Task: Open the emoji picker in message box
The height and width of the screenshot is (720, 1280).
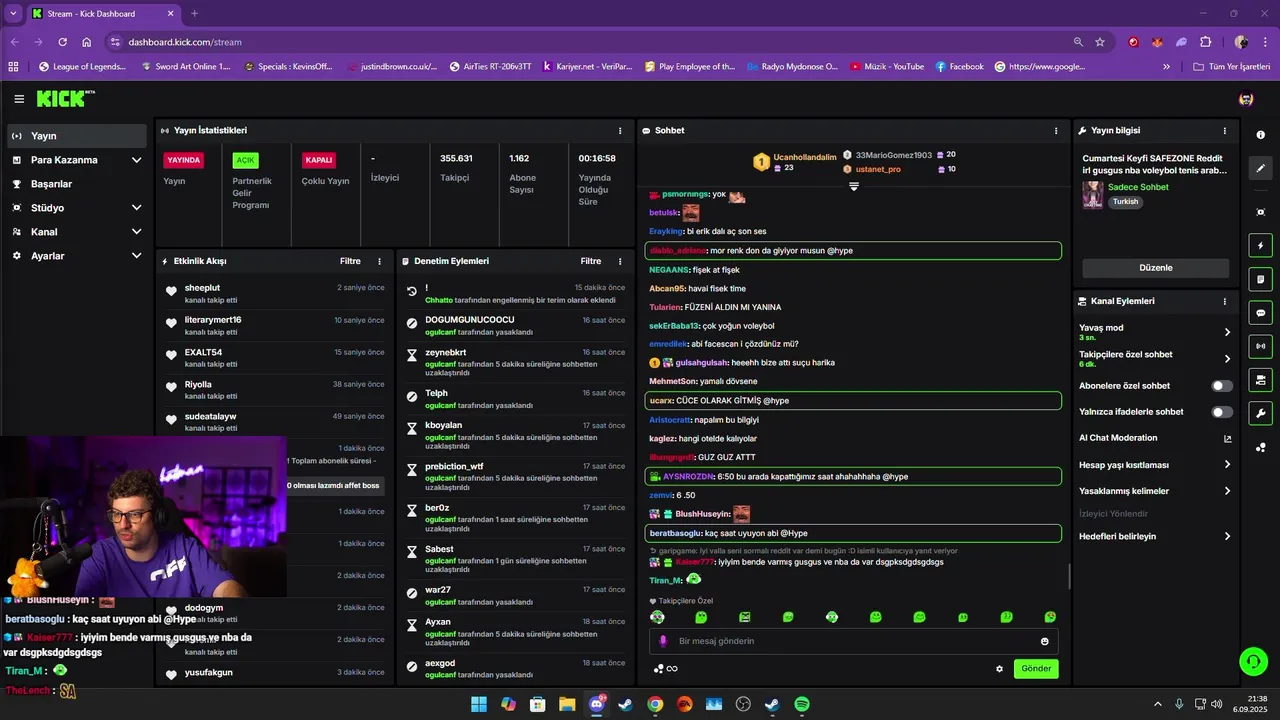Action: 1045,641
